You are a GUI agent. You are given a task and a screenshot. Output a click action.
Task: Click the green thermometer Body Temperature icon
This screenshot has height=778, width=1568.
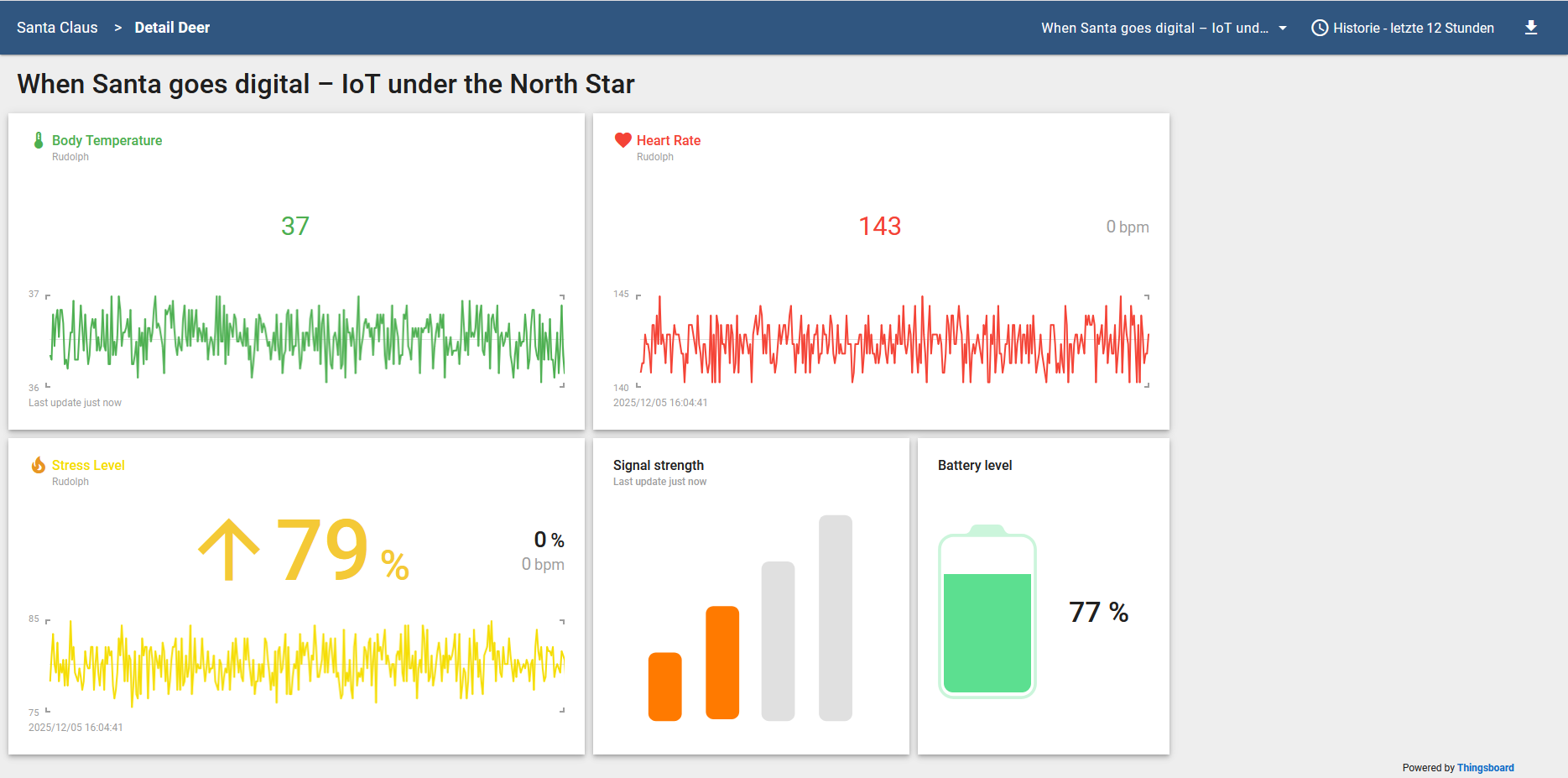coord(39,140)
